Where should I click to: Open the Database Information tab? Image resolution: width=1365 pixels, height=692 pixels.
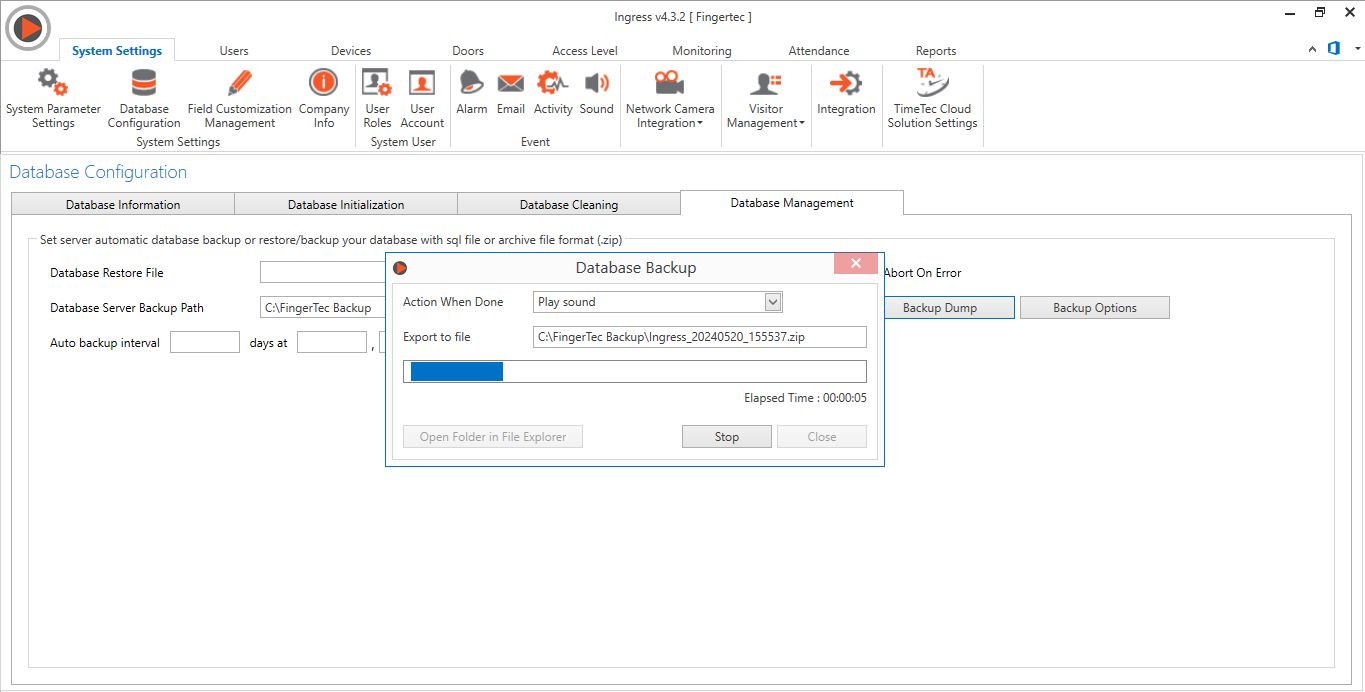[x=123, y=205]
